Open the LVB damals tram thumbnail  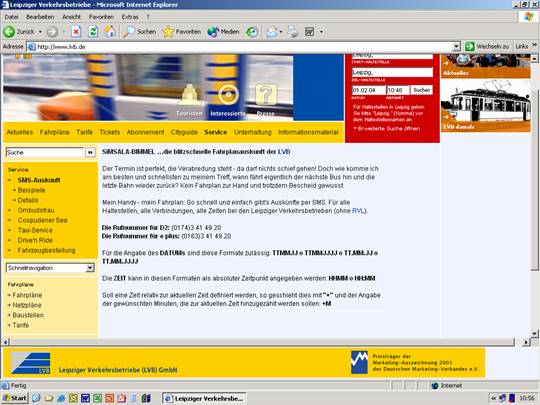486,106
